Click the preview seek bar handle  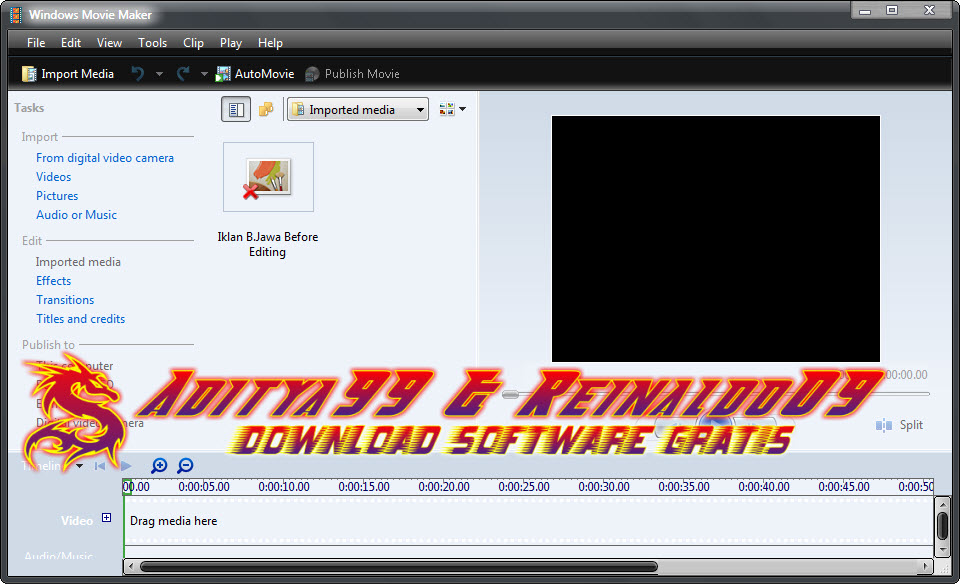510,394
